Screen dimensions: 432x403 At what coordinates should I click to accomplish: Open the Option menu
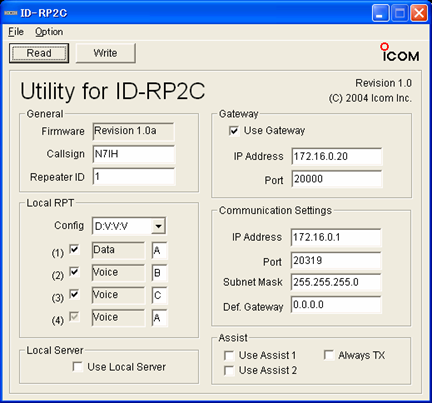point(49,32)
